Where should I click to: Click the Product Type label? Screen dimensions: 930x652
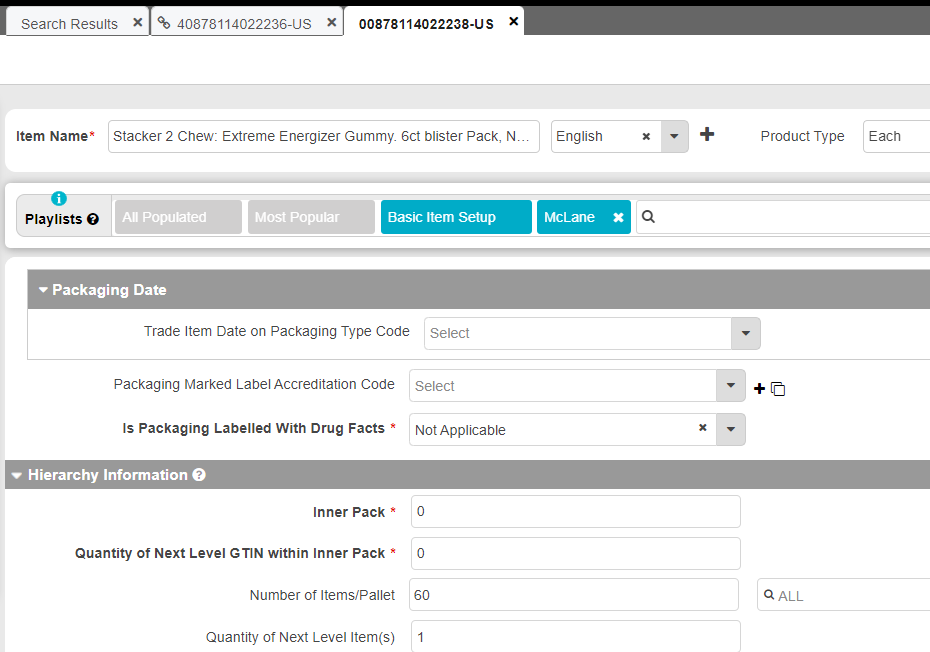(802, 136)
